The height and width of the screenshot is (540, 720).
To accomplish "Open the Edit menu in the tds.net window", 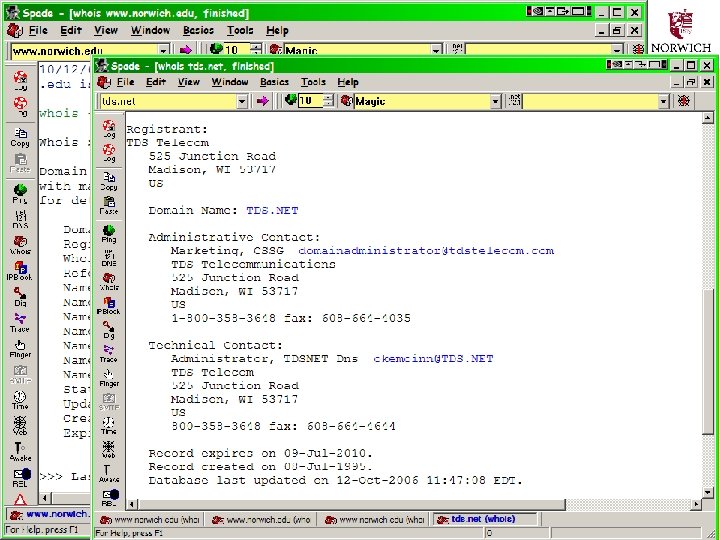I will (156, 82).
